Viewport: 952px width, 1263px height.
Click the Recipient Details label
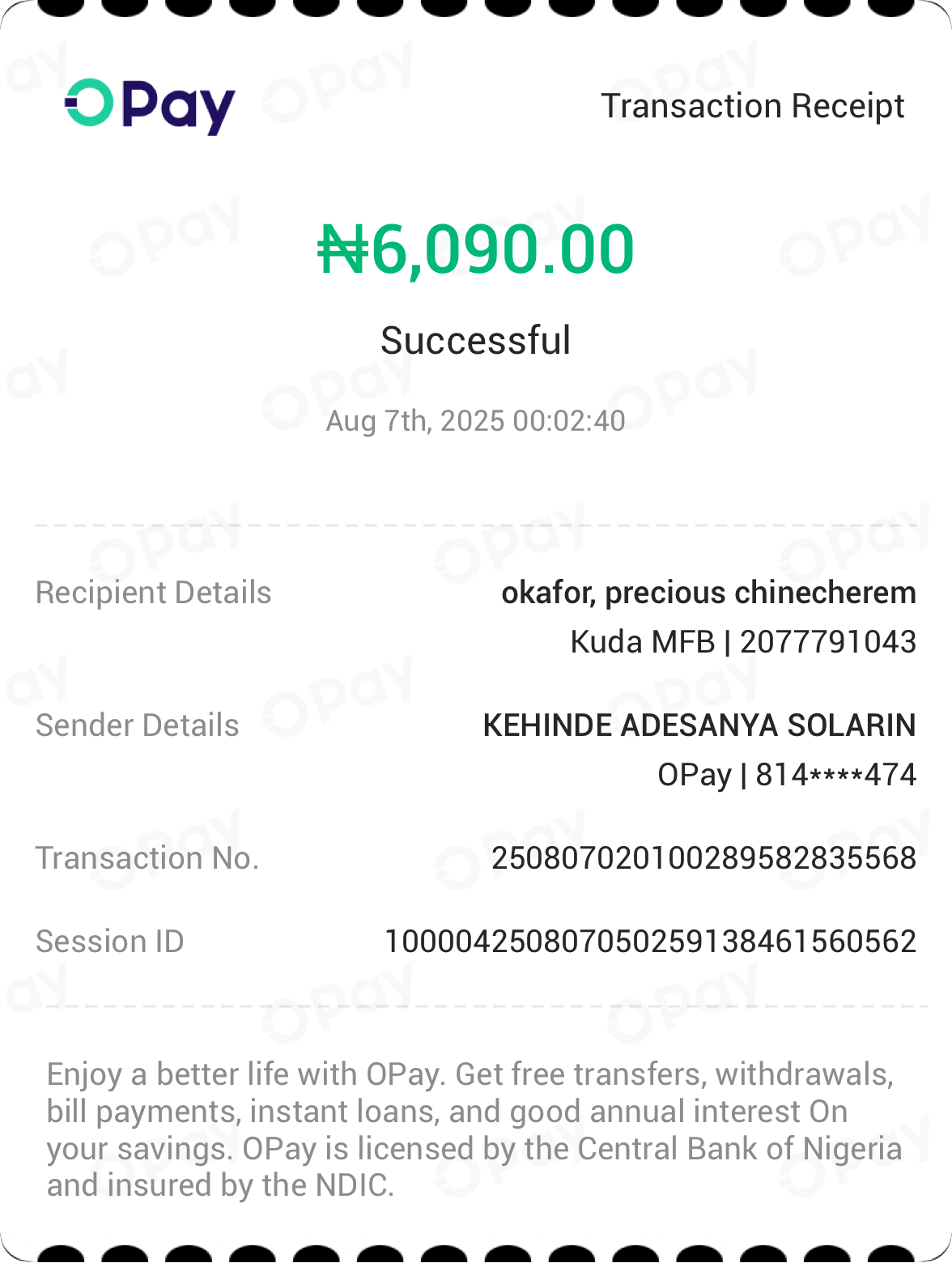click(x=154, y=593)
